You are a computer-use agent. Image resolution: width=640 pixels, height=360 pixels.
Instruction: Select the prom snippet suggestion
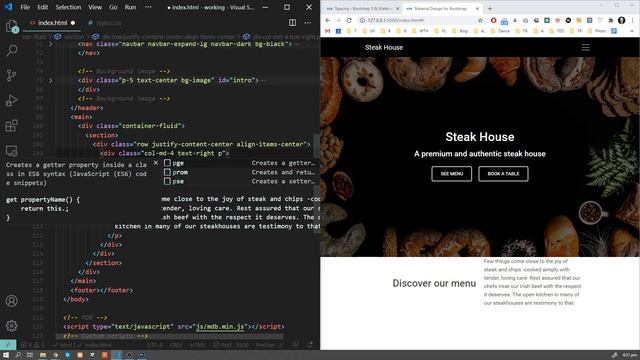coord(240,172)
